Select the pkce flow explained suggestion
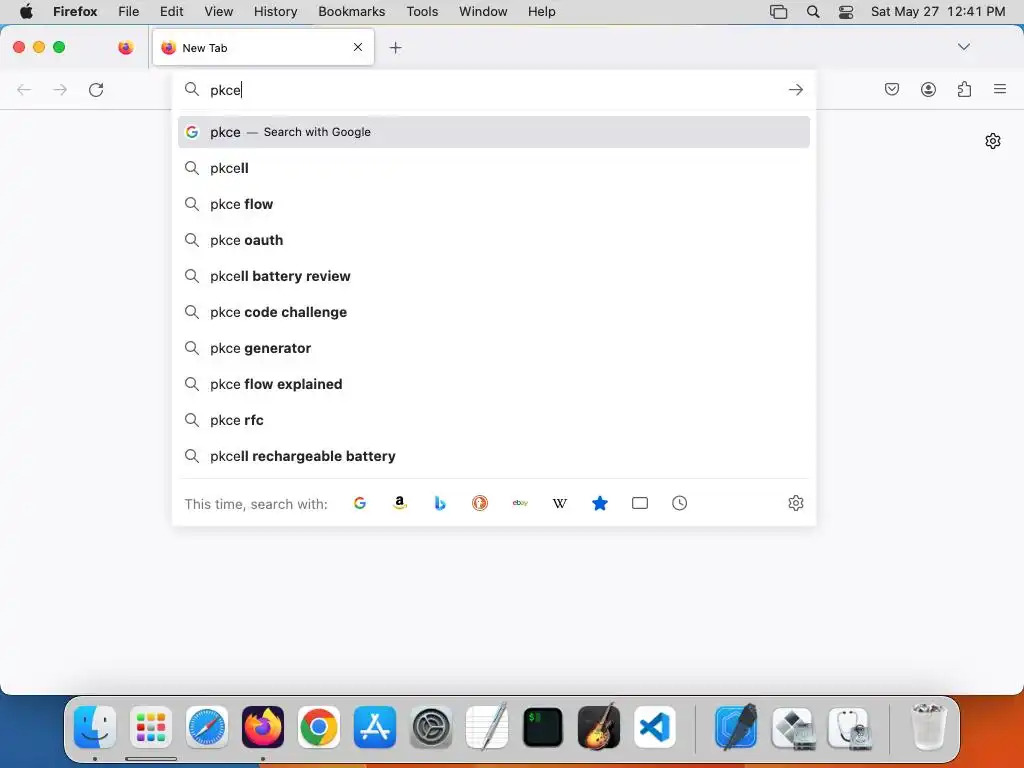This screenshot has height=768, width=1024. pyautogui.click(x=494, y=383)
